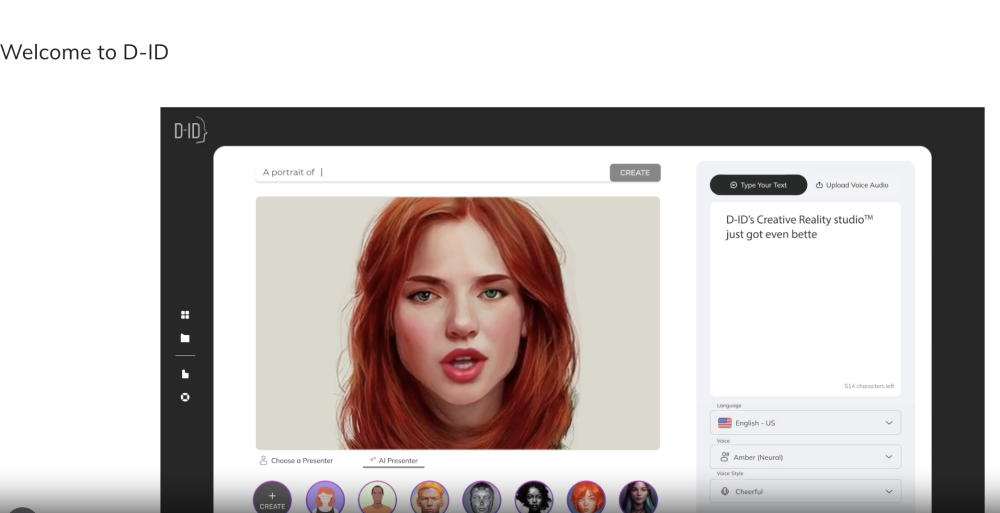
Task: Switch to Upload Voice Audio mode
Action: click(x=852, y=185)
